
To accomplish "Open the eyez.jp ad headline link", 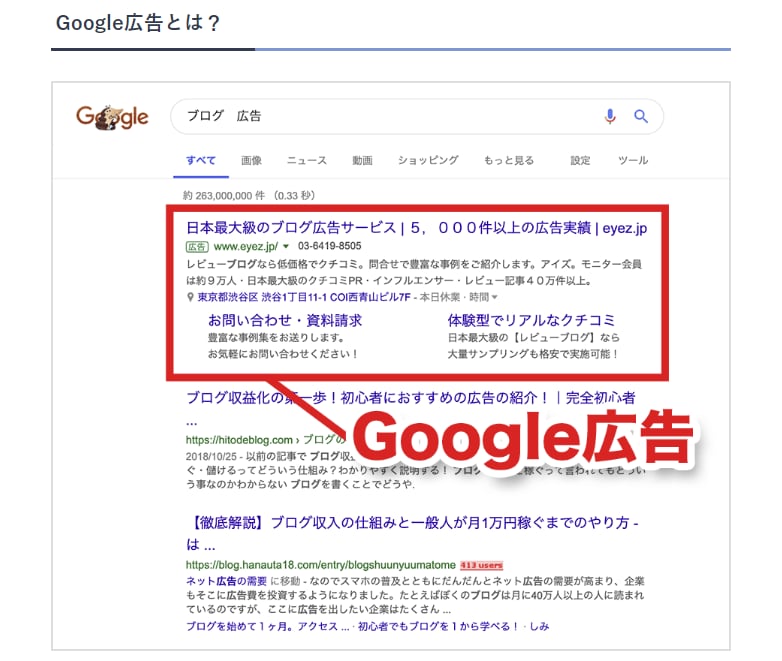I will click(416, 228).
